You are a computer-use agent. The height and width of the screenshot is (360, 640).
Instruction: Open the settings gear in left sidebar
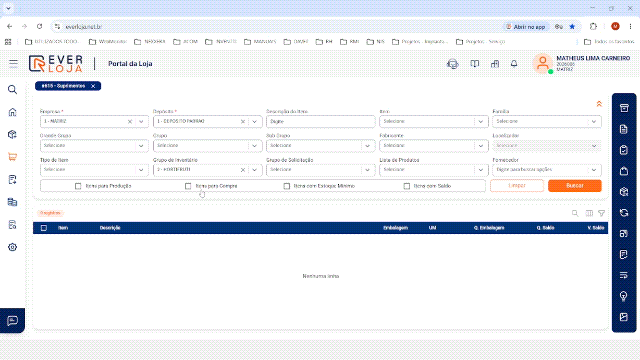point(12,247)
